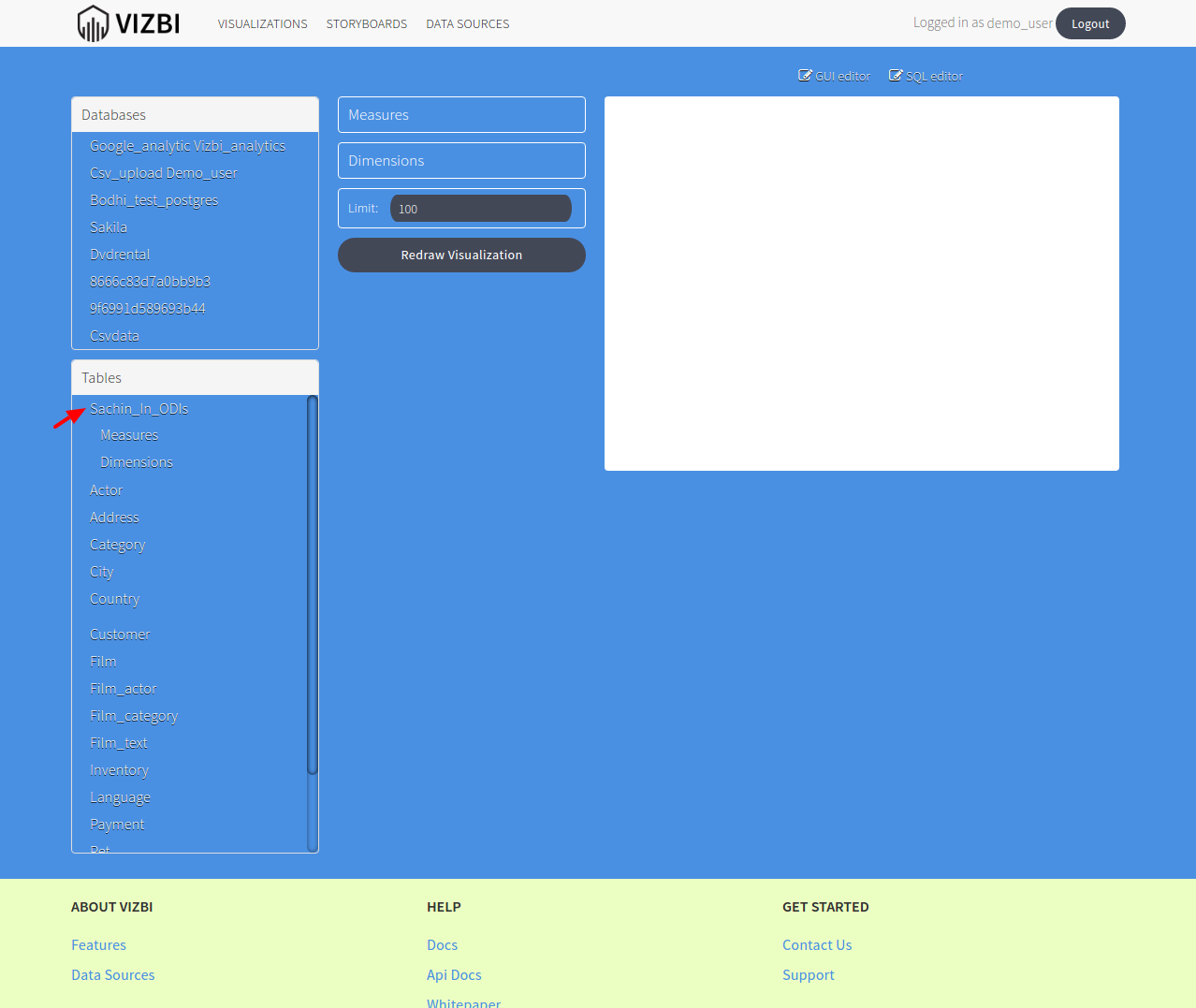The image size is (1196, 1008).
Task: Expand the Sachin_In_ODIs table
Action: pos(139,408)
